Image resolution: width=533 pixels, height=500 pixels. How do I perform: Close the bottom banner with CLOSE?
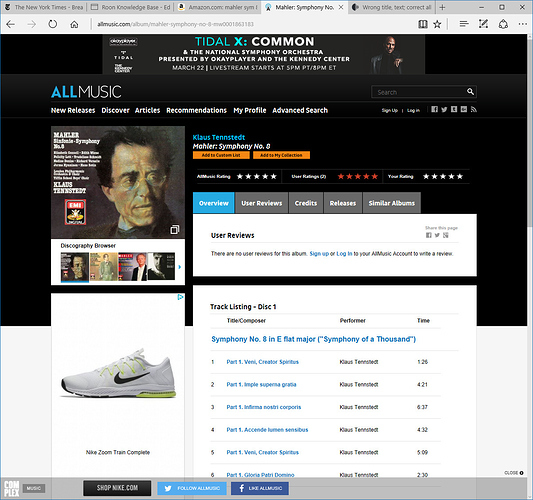(x=514, y=473)
